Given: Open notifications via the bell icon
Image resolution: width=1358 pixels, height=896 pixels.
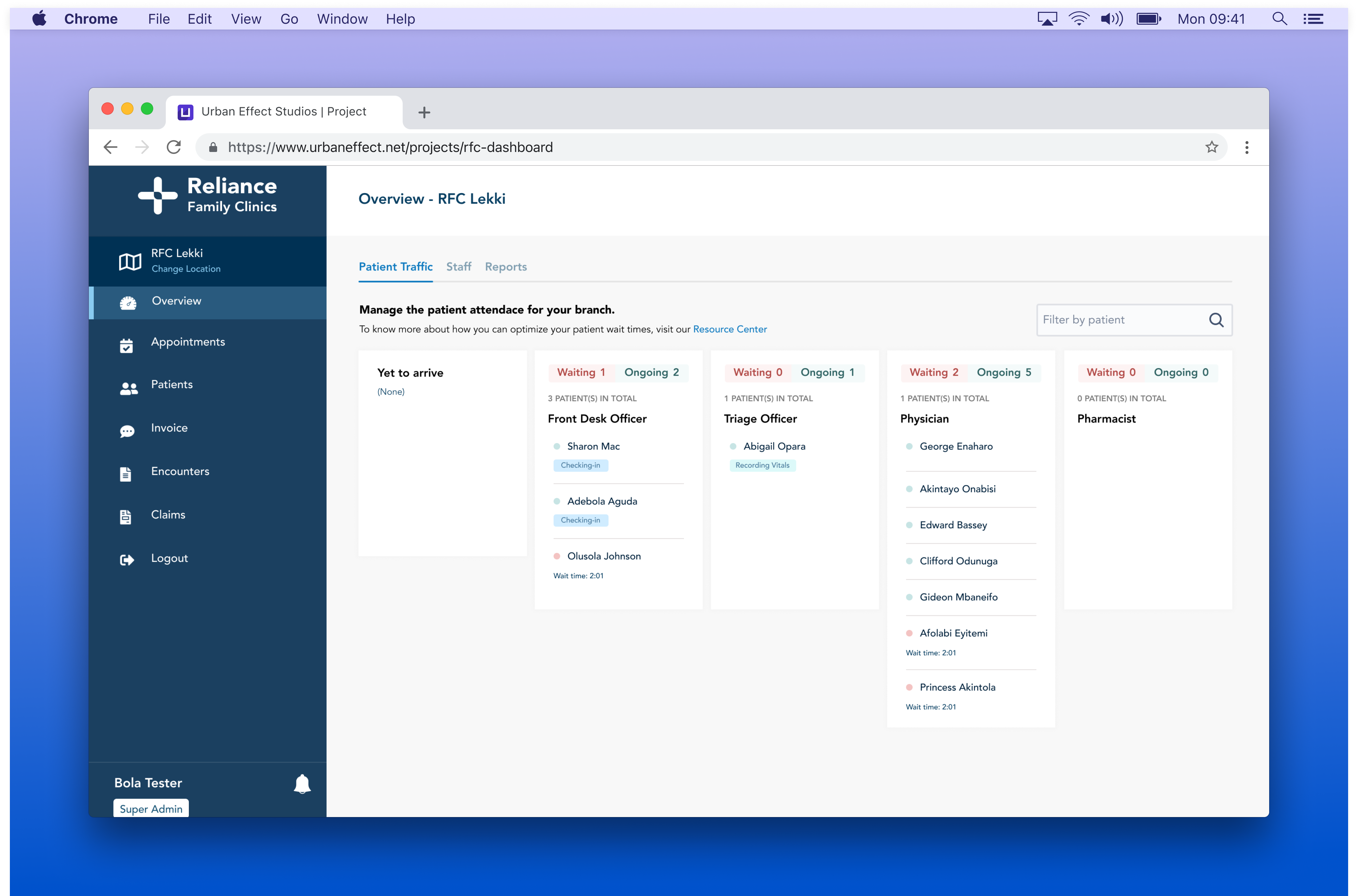Looking at the screenshot, I should tap(302, 784).
